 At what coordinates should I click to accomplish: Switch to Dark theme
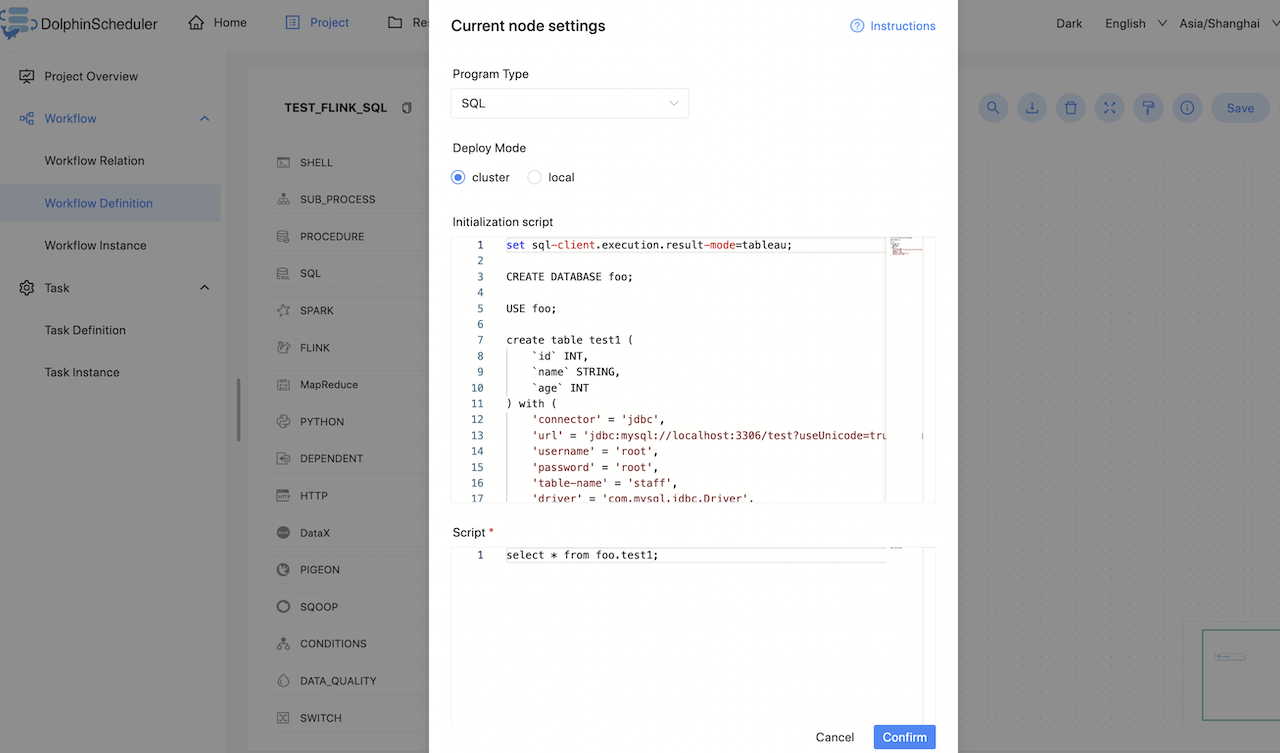1069,23
